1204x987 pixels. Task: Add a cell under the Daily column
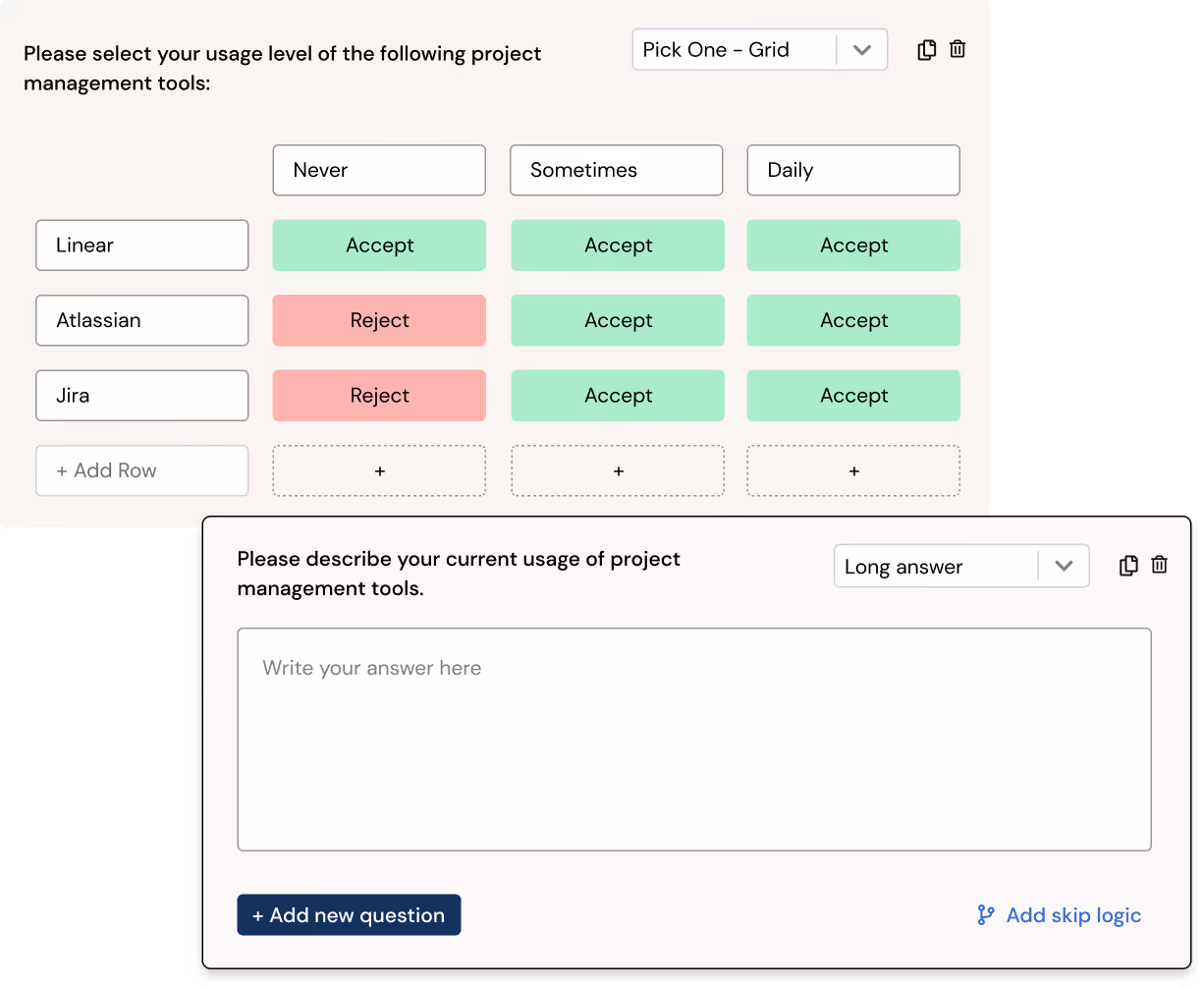tap(852, 470)
